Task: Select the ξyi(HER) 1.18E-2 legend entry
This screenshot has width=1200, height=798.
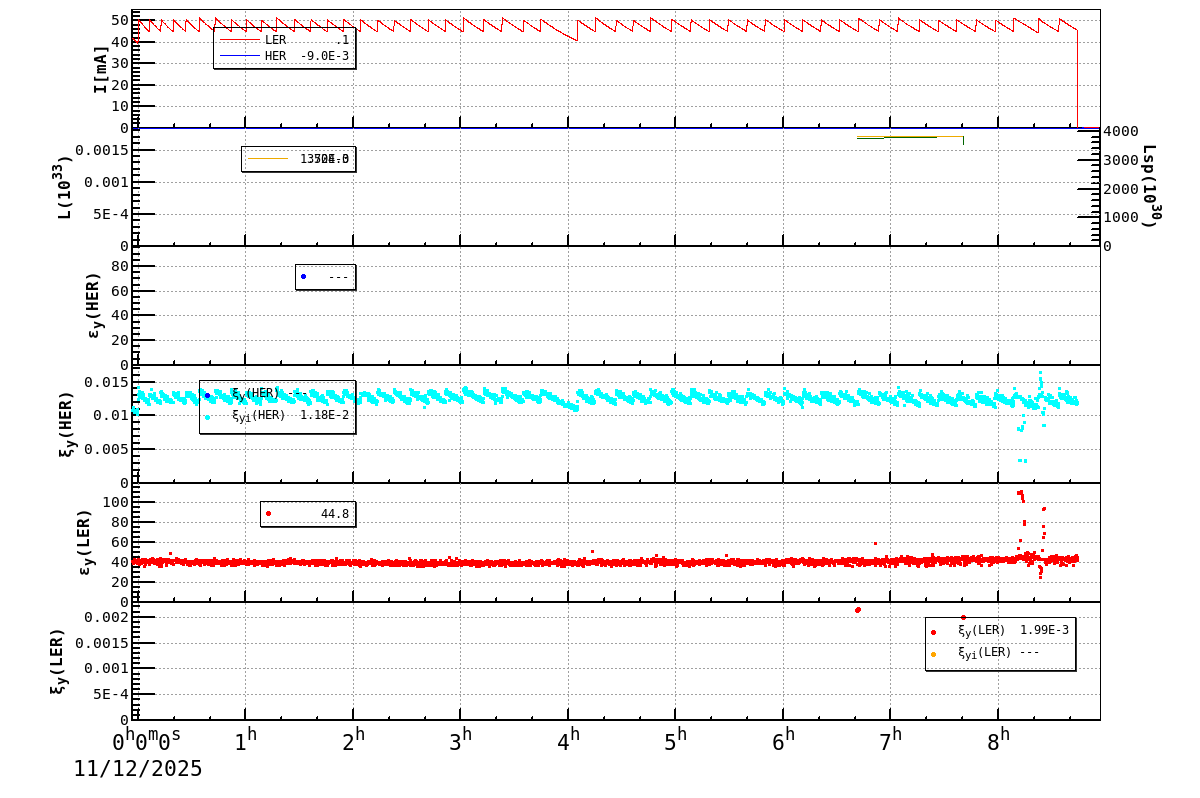Action: 277,416
